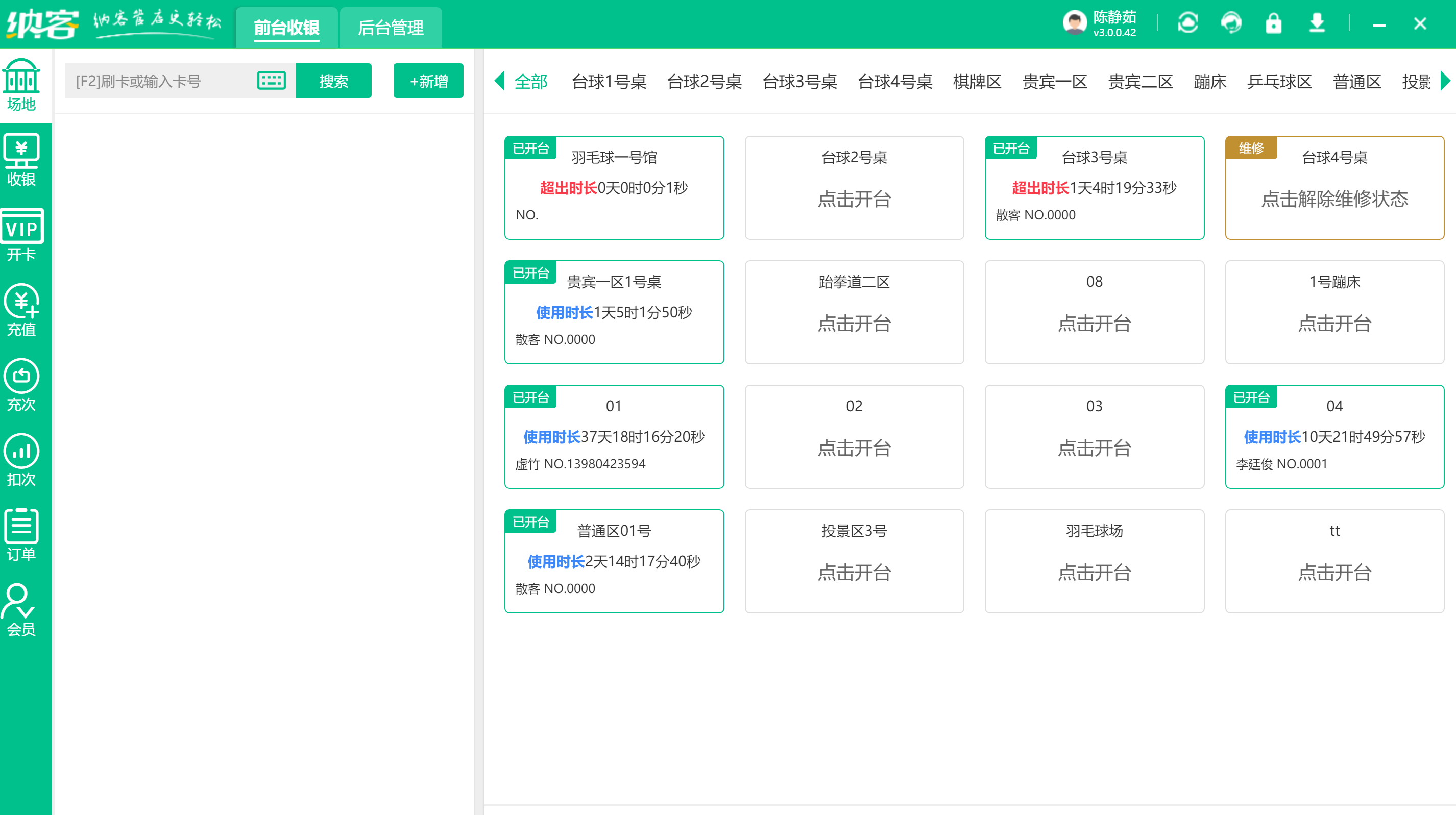1456x815 pixels.
Task: Open the customer service headset icon
Action: click(1231, 22)
